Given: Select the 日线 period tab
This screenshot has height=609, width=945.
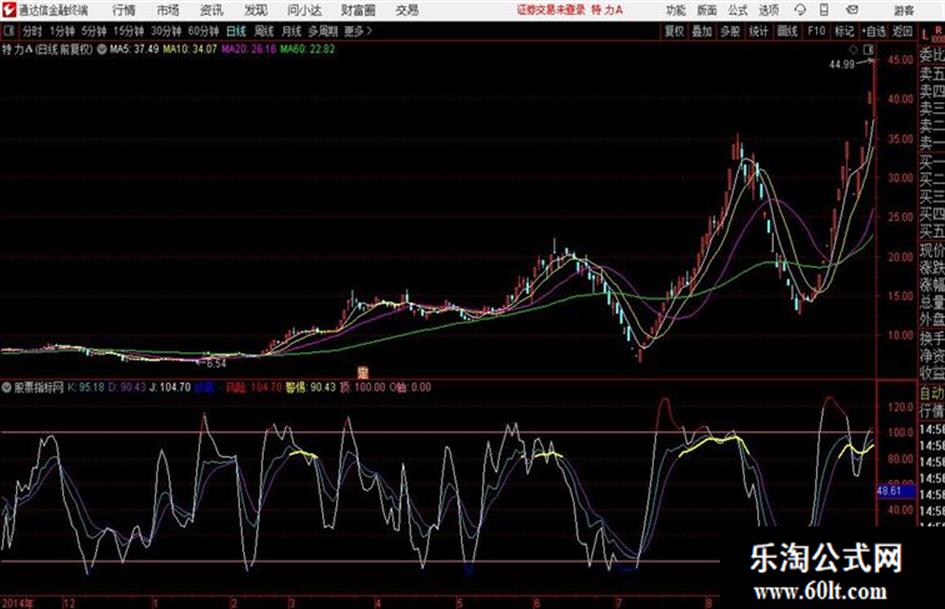Looking at the screenshot, I should pyautogui.click(x=236, y=31).
